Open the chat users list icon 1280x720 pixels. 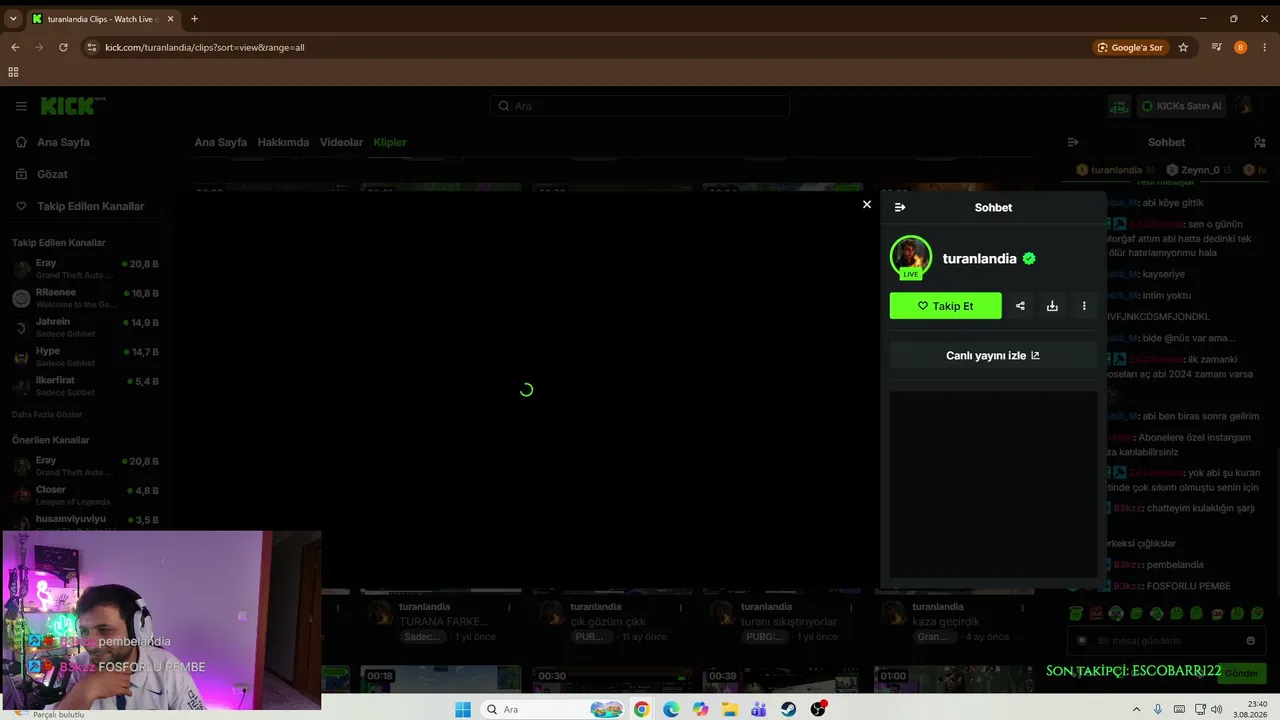[1259, 142]
